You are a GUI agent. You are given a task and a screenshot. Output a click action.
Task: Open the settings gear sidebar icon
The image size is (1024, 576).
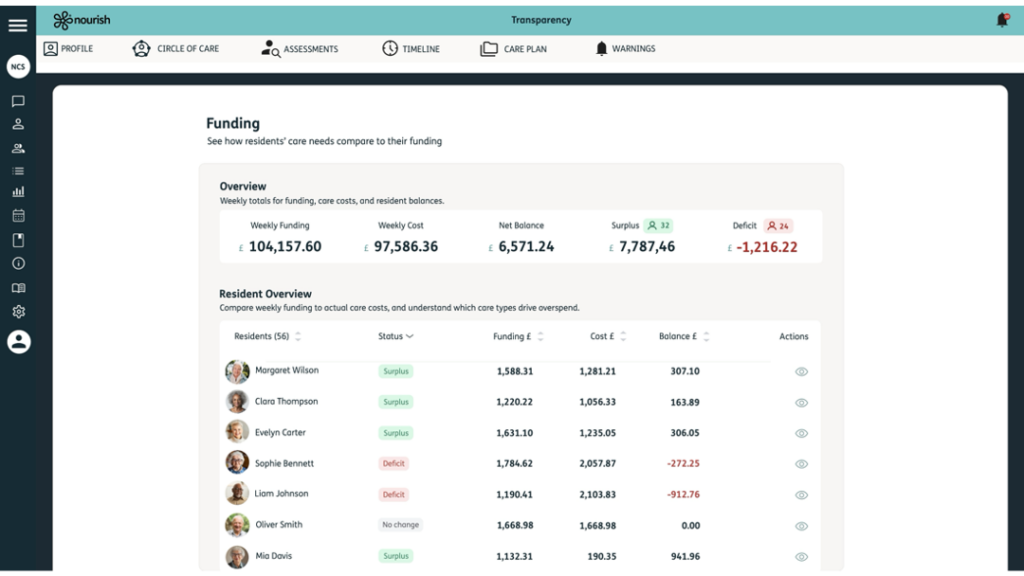pos(18,312)
